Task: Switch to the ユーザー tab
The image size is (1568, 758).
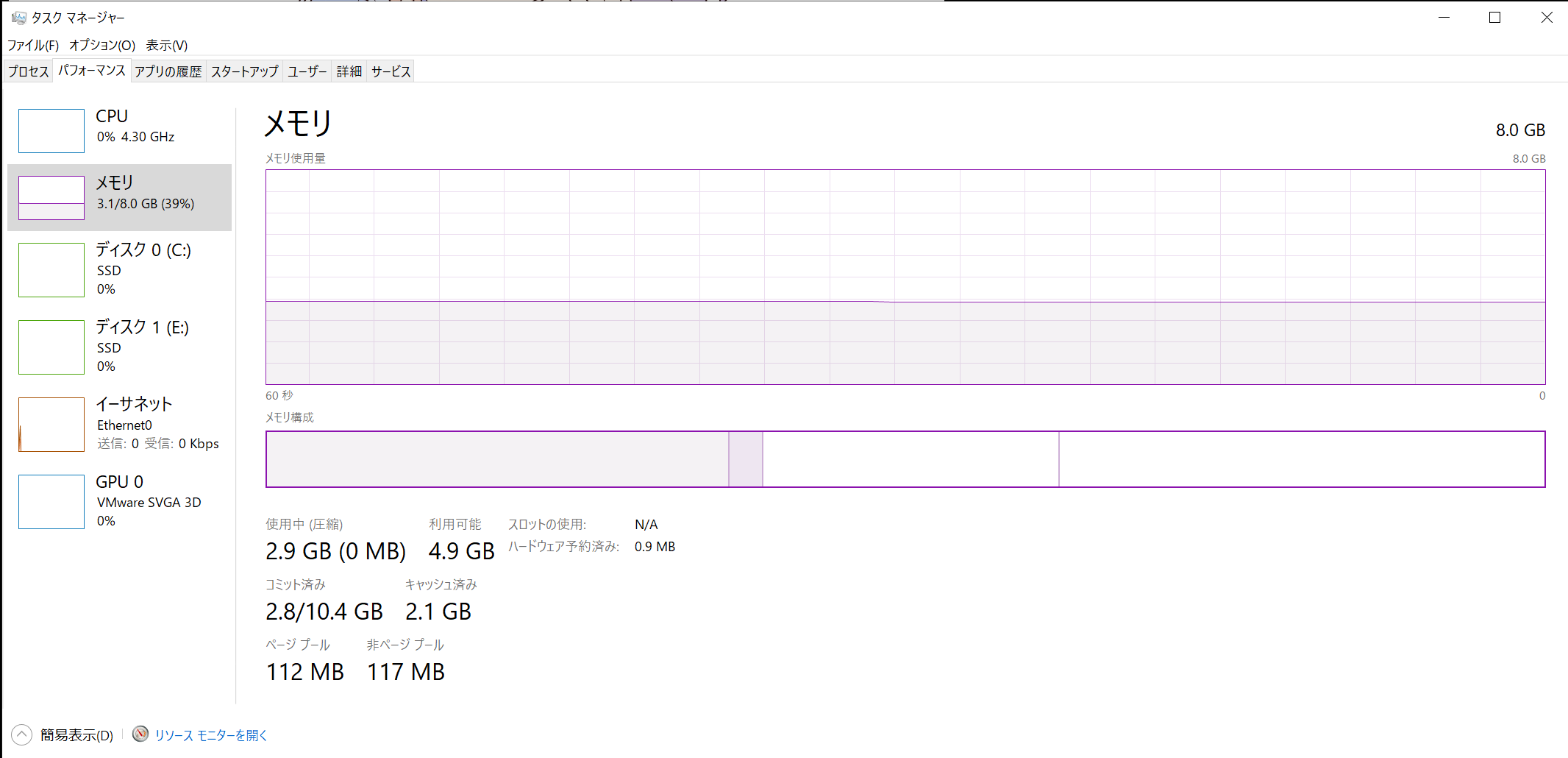Action: 307,71
